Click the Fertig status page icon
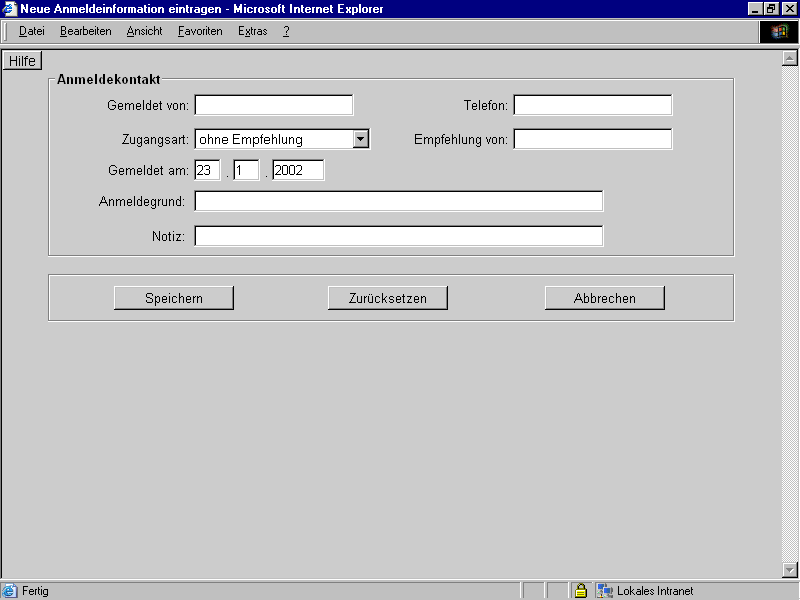The height and width of the screenshot is (600, 800). 10,591
